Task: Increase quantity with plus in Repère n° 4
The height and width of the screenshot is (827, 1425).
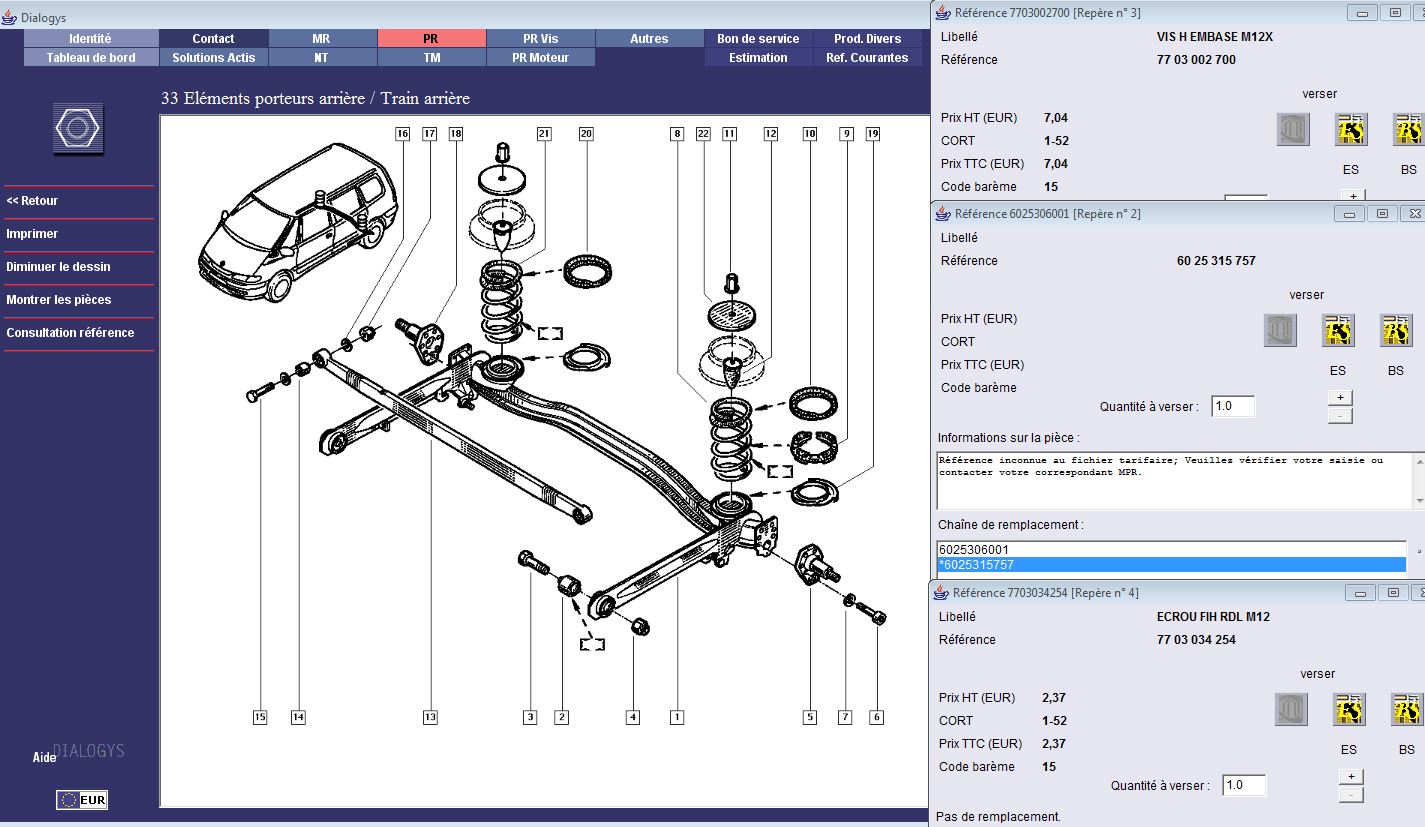Action: tap(1350, 776)
